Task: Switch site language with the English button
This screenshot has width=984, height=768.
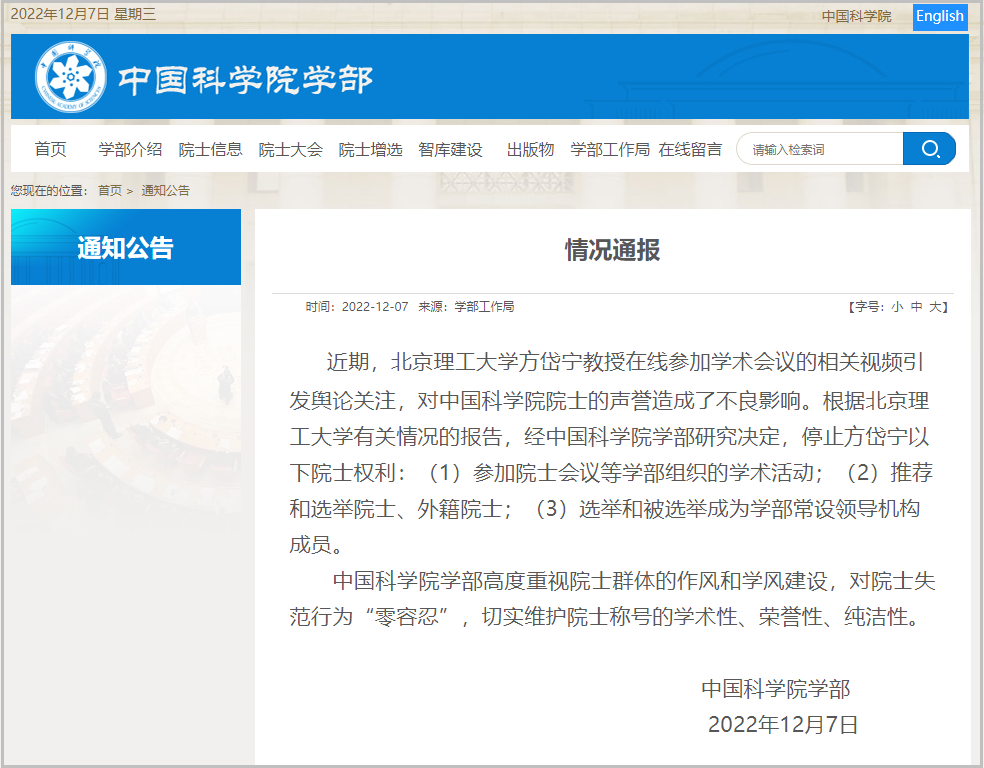Action: pyautogui.click(x=939, y=17)
